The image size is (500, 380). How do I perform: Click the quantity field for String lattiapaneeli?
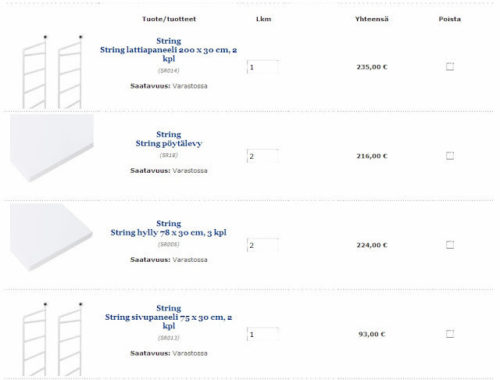point(263,67)
